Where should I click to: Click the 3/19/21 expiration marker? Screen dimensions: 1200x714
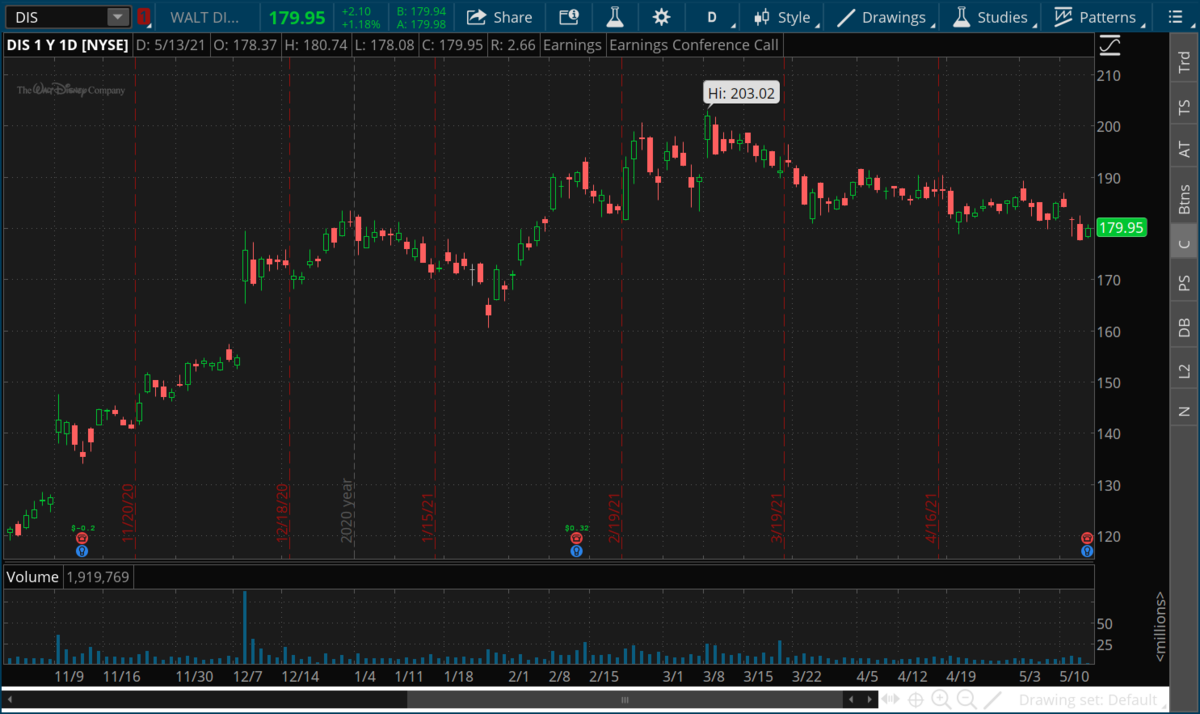[778, 517]
